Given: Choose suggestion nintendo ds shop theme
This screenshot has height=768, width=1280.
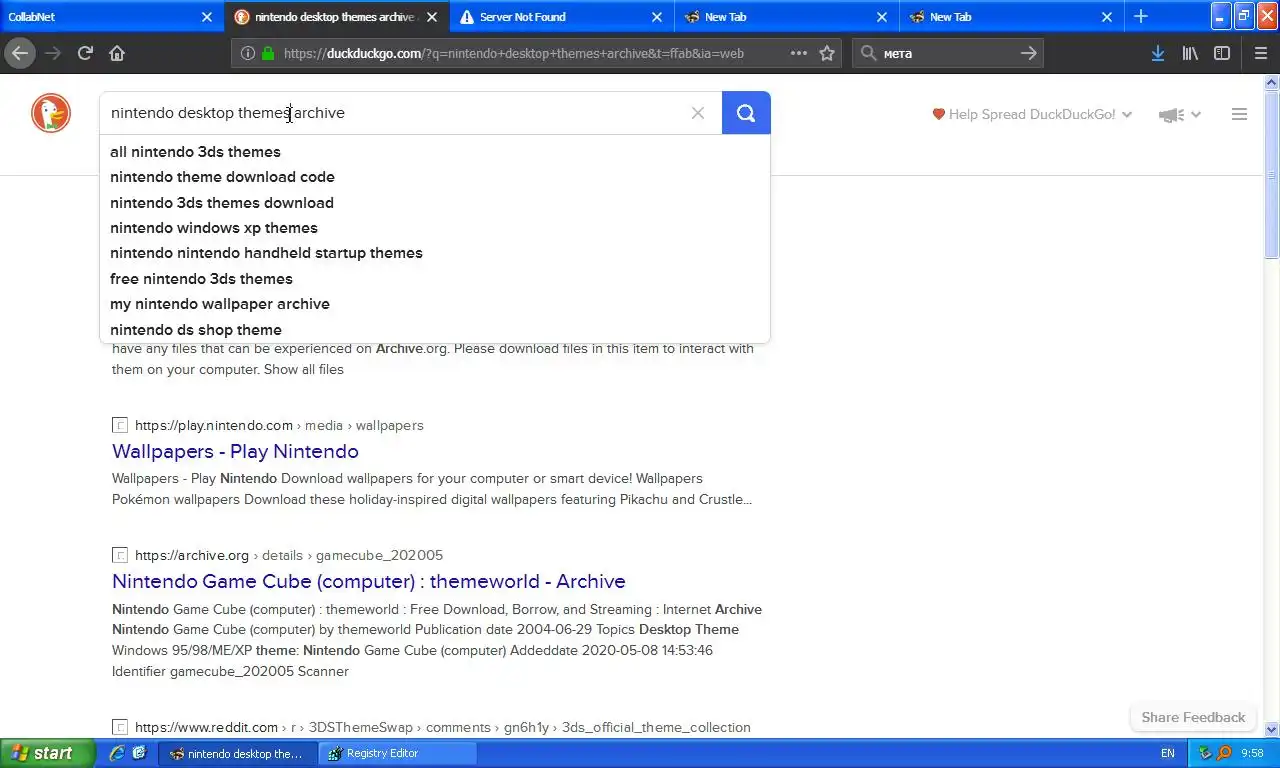Looking at the screenshot, I should 435,330.
